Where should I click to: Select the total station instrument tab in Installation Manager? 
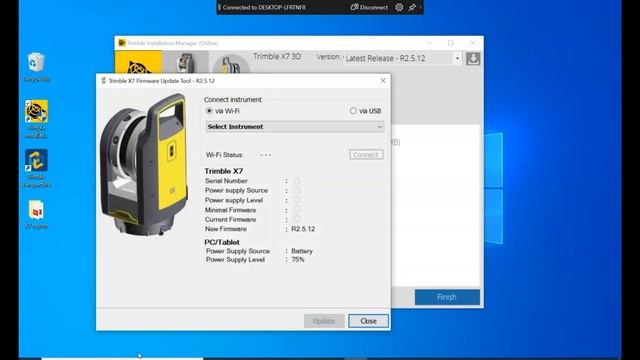(186, 62)
